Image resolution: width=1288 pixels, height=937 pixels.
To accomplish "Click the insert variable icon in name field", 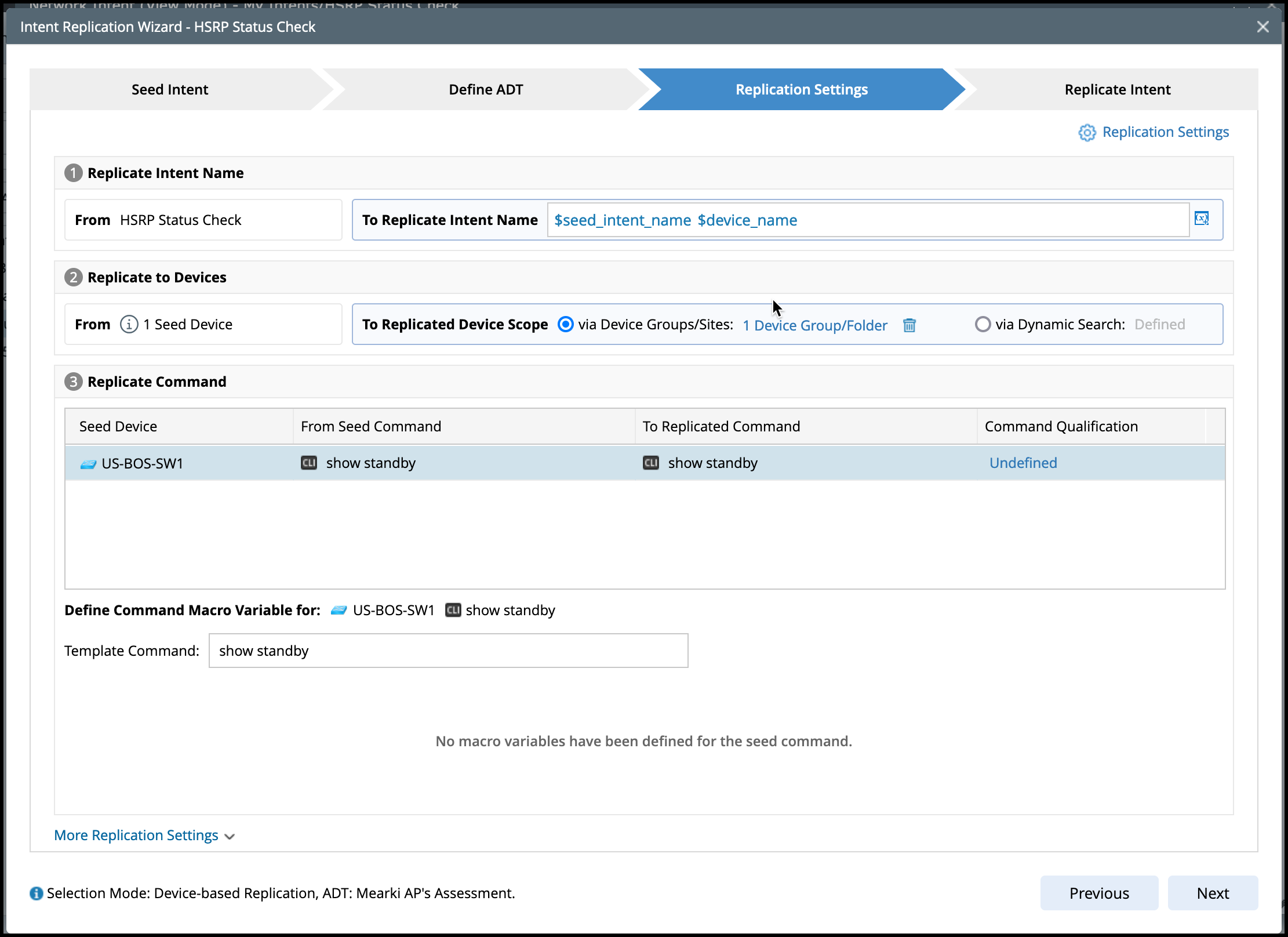I will 1202,219.
